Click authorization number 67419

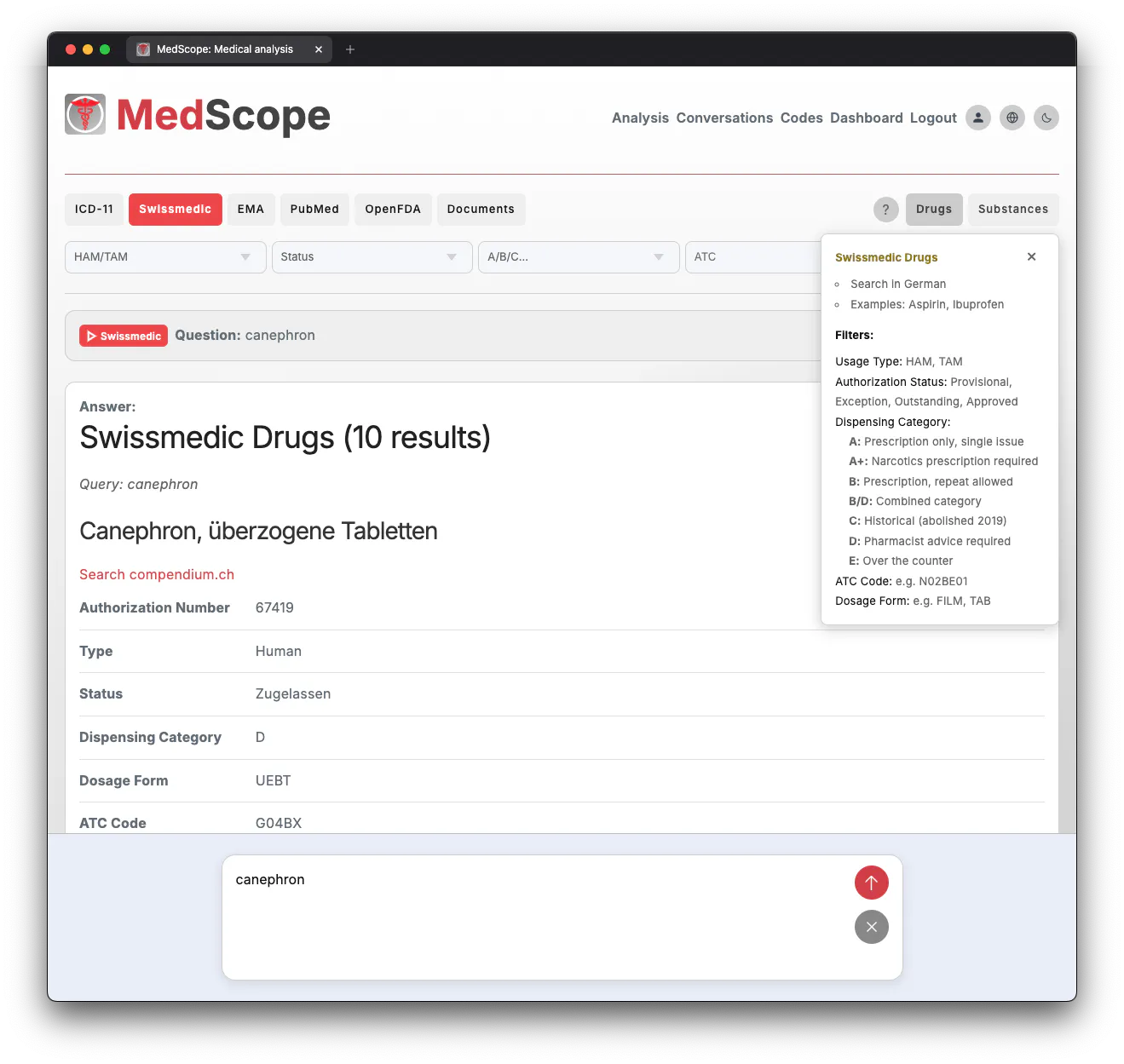pos(274,608)
